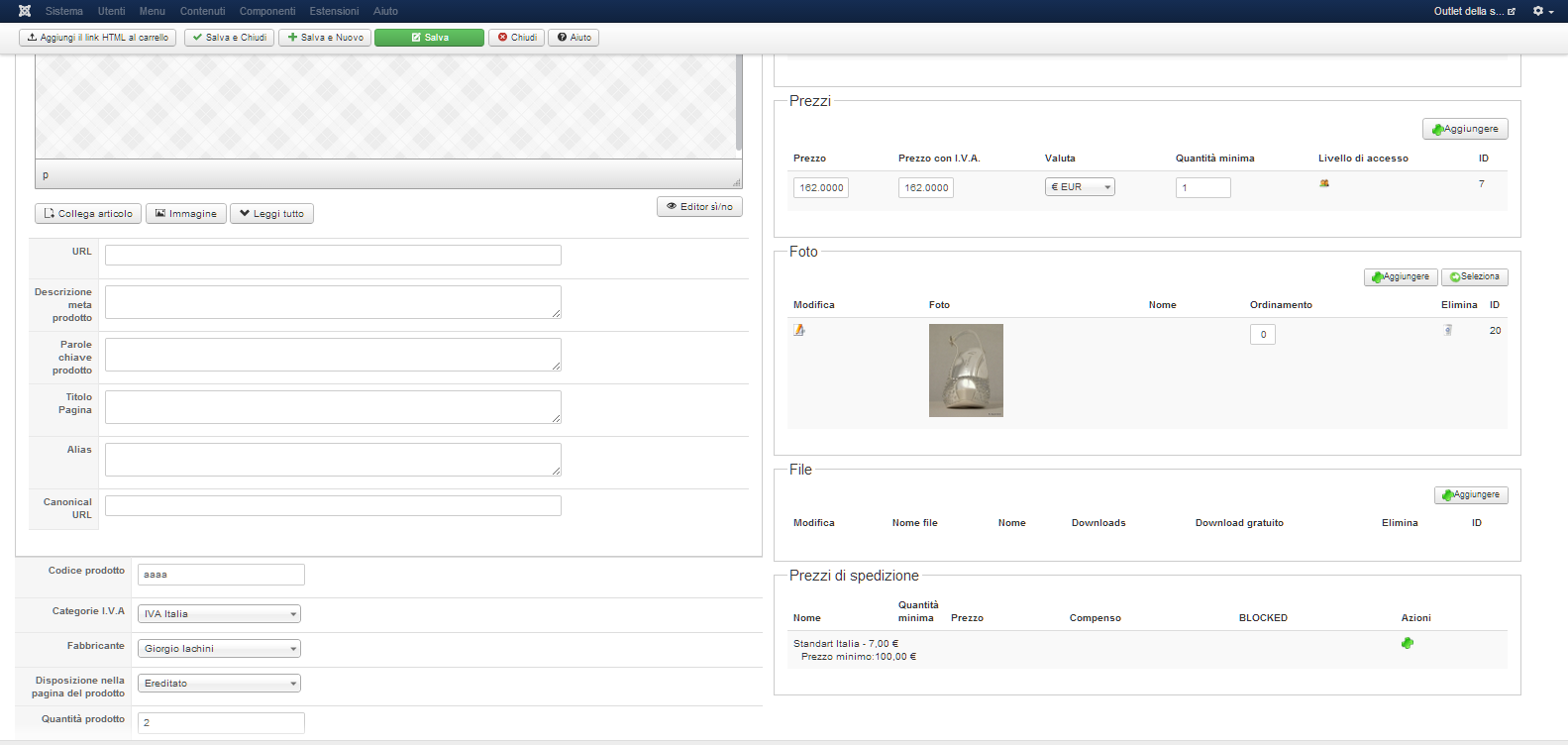Open the Utenti menu
Image resolution: width=1568 pixels, height=745 pixels.
[x=111, y=11]
